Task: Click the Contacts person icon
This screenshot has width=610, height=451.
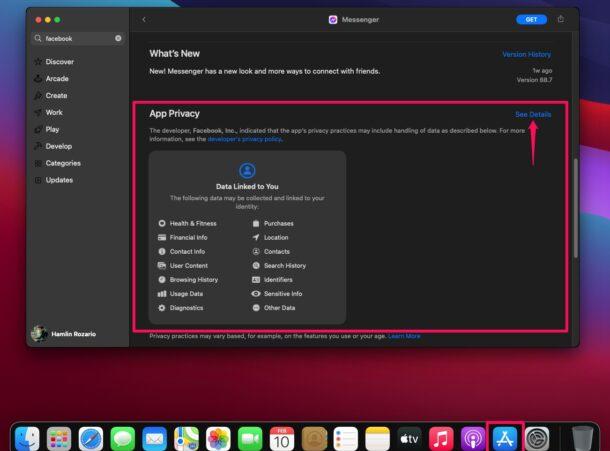Action: [256, 251]
